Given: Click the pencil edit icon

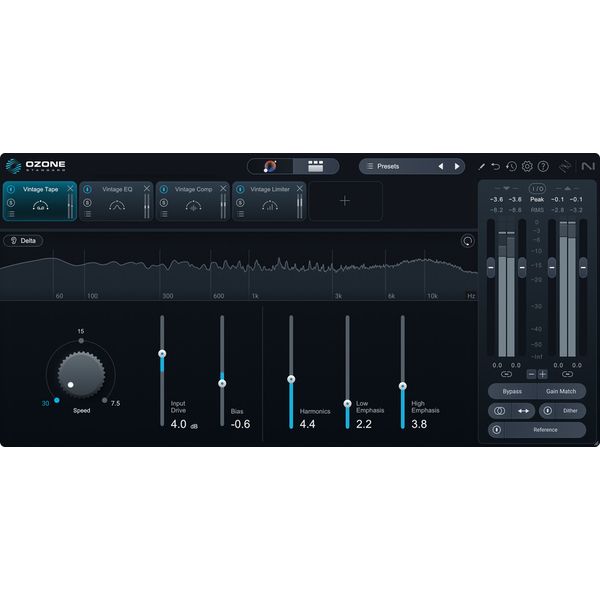Looking at the screenshot, I should coord(481,166).
